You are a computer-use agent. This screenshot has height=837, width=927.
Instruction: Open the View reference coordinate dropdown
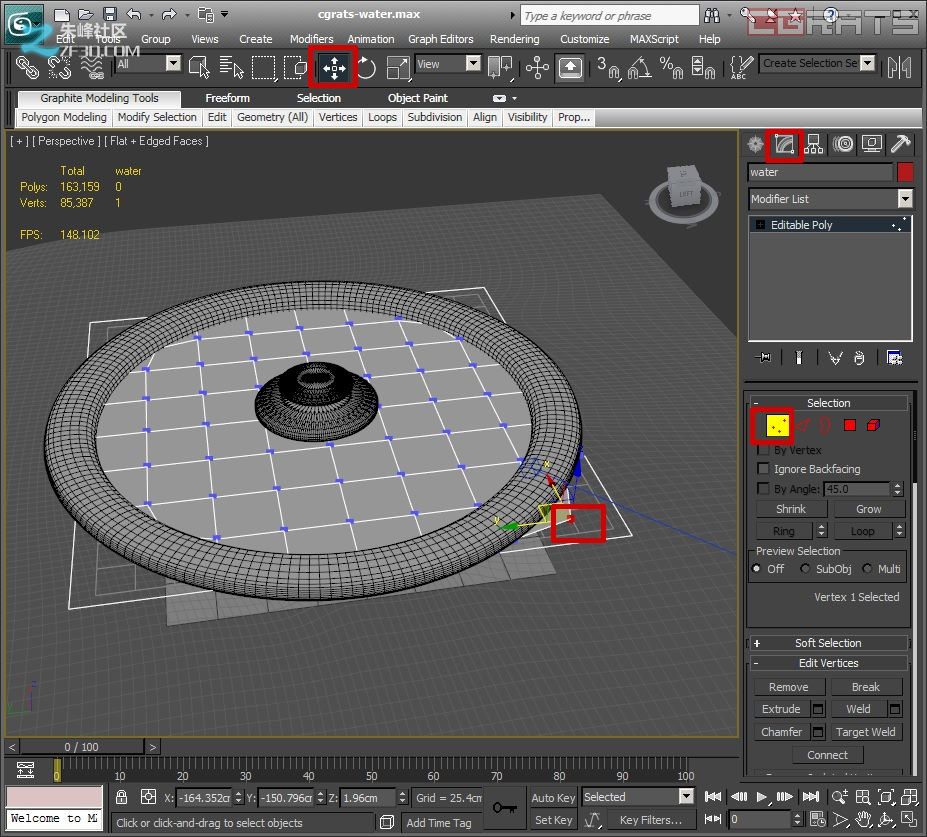coord(447,64)
